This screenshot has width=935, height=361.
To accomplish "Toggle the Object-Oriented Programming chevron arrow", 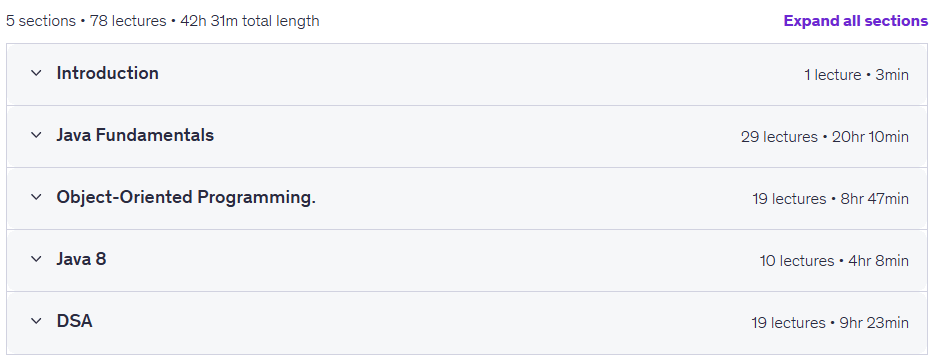I will [x=36, y=197].
